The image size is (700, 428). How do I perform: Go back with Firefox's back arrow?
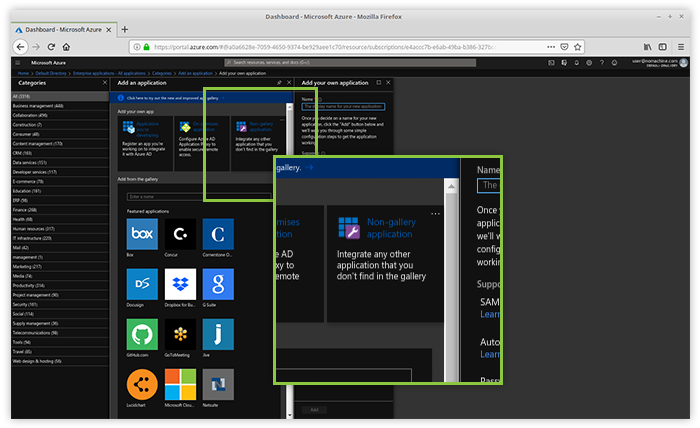coord(20,47)
